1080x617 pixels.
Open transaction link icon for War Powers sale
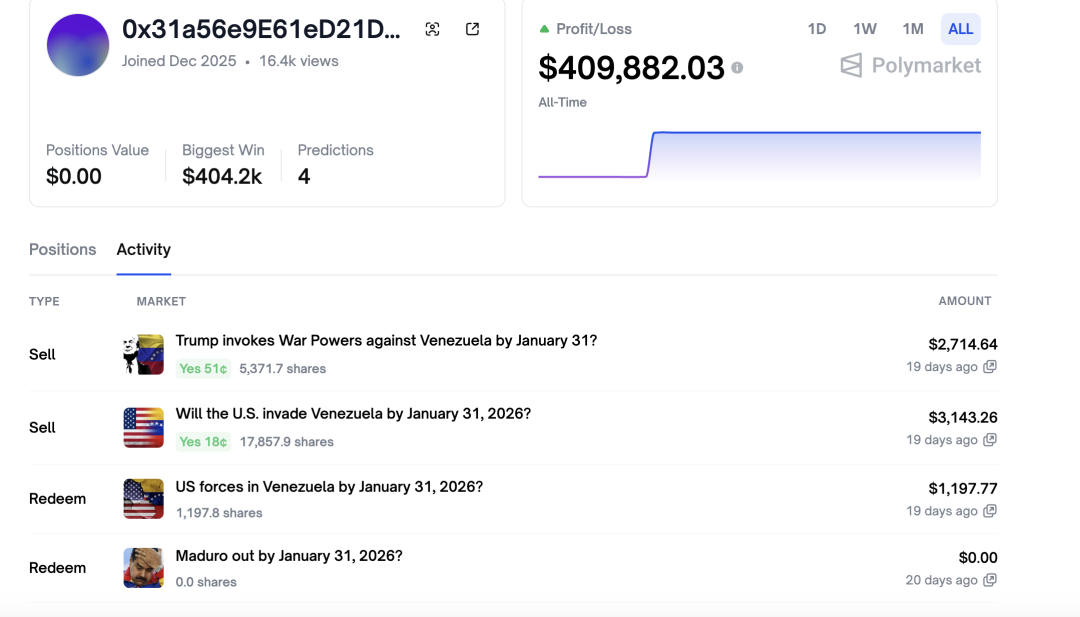point(990,367)
